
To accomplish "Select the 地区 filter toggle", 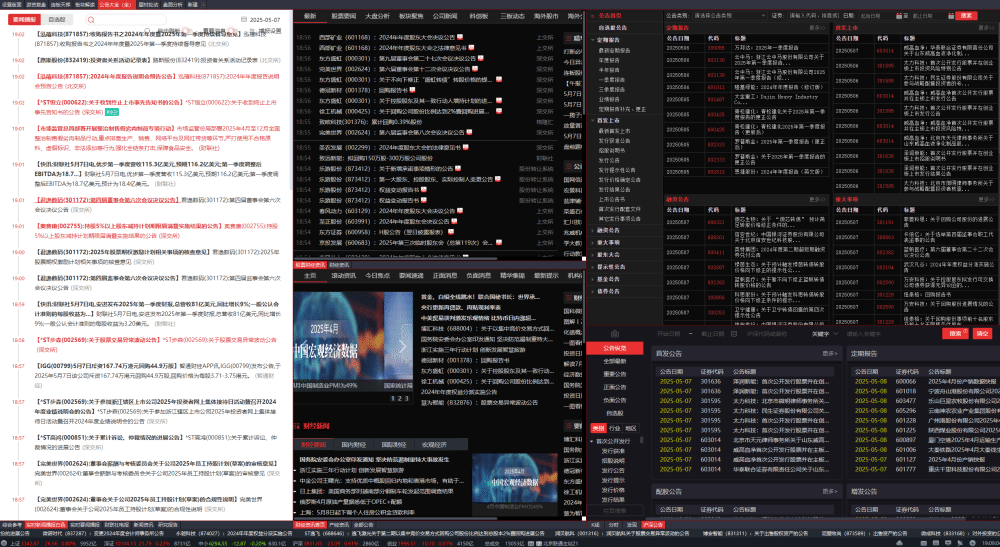I will click(x=631, y=428).
